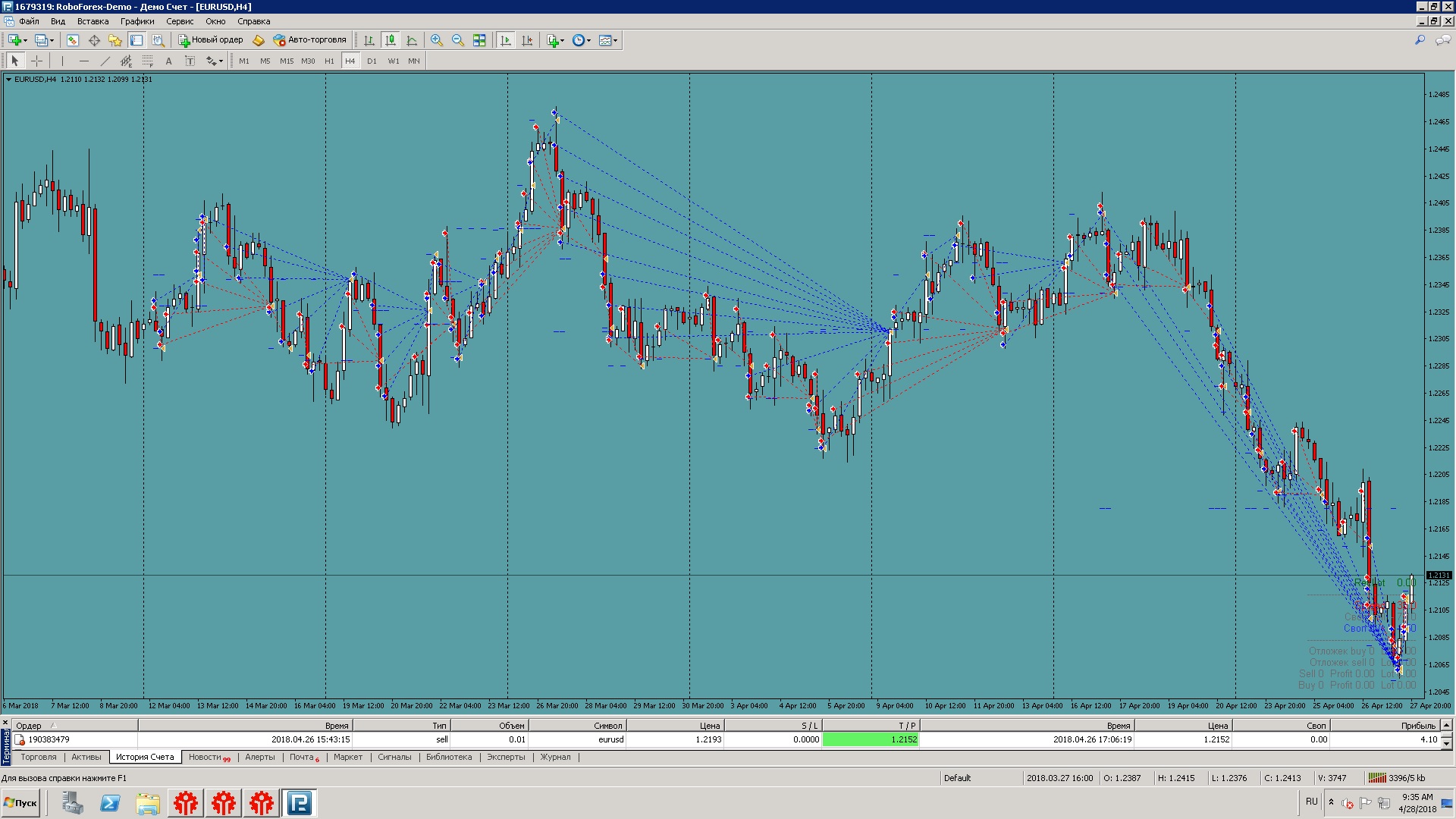This screenshot has height=819, width=1456.
Task: Open the chart Templates icon
Action: coord(604,40)
